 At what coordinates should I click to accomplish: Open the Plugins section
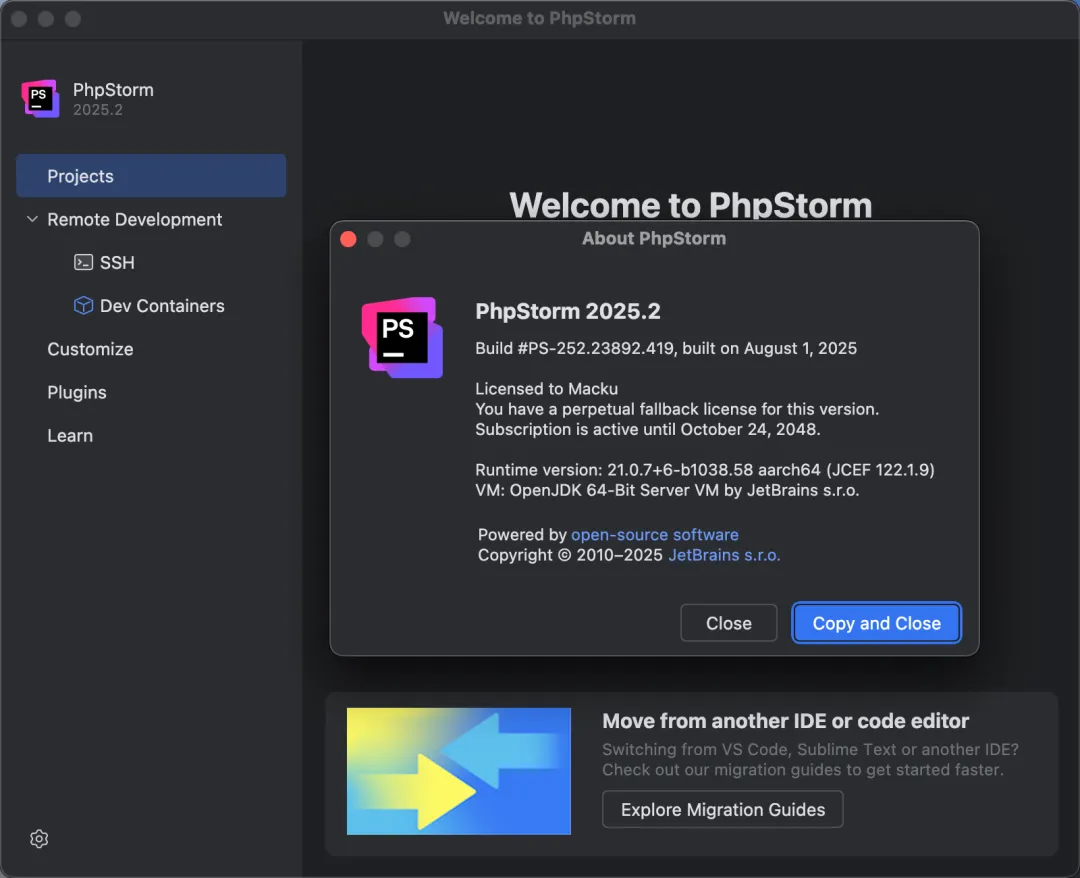pyautogui.click(x=77, y=393)
